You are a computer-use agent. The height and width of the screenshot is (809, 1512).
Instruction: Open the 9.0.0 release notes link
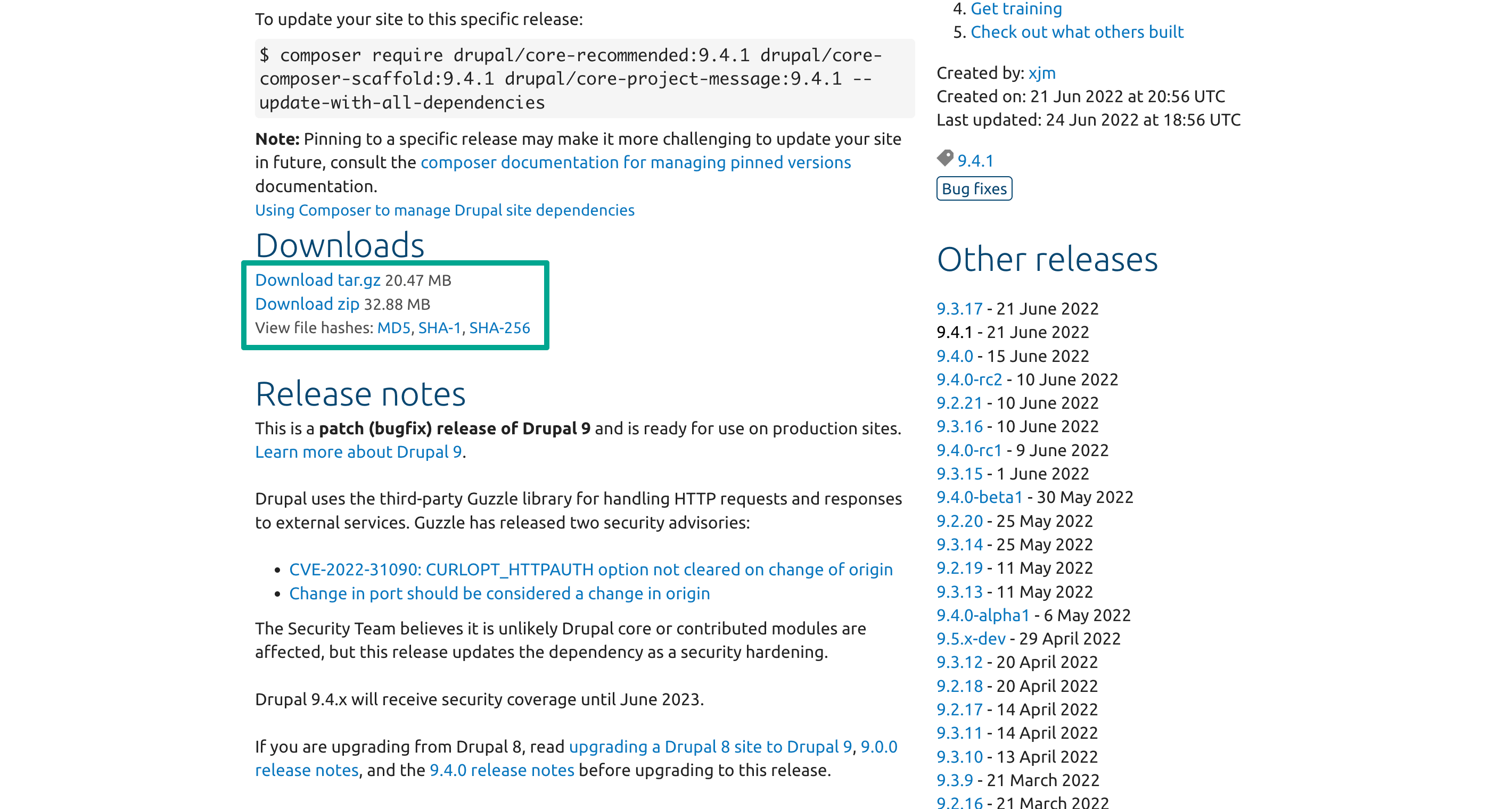click(878, 746)
